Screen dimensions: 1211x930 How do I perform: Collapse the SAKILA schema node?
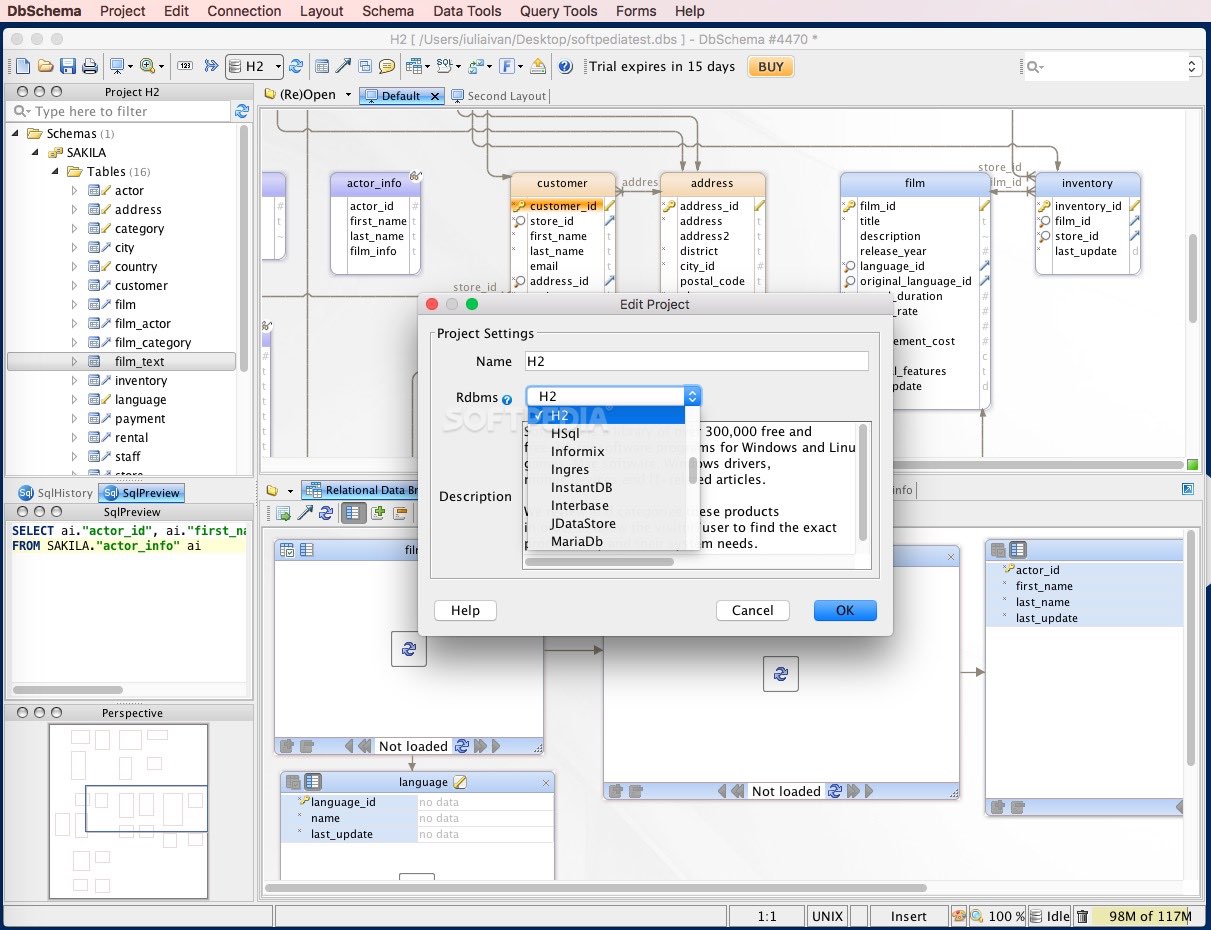(35, 152)
